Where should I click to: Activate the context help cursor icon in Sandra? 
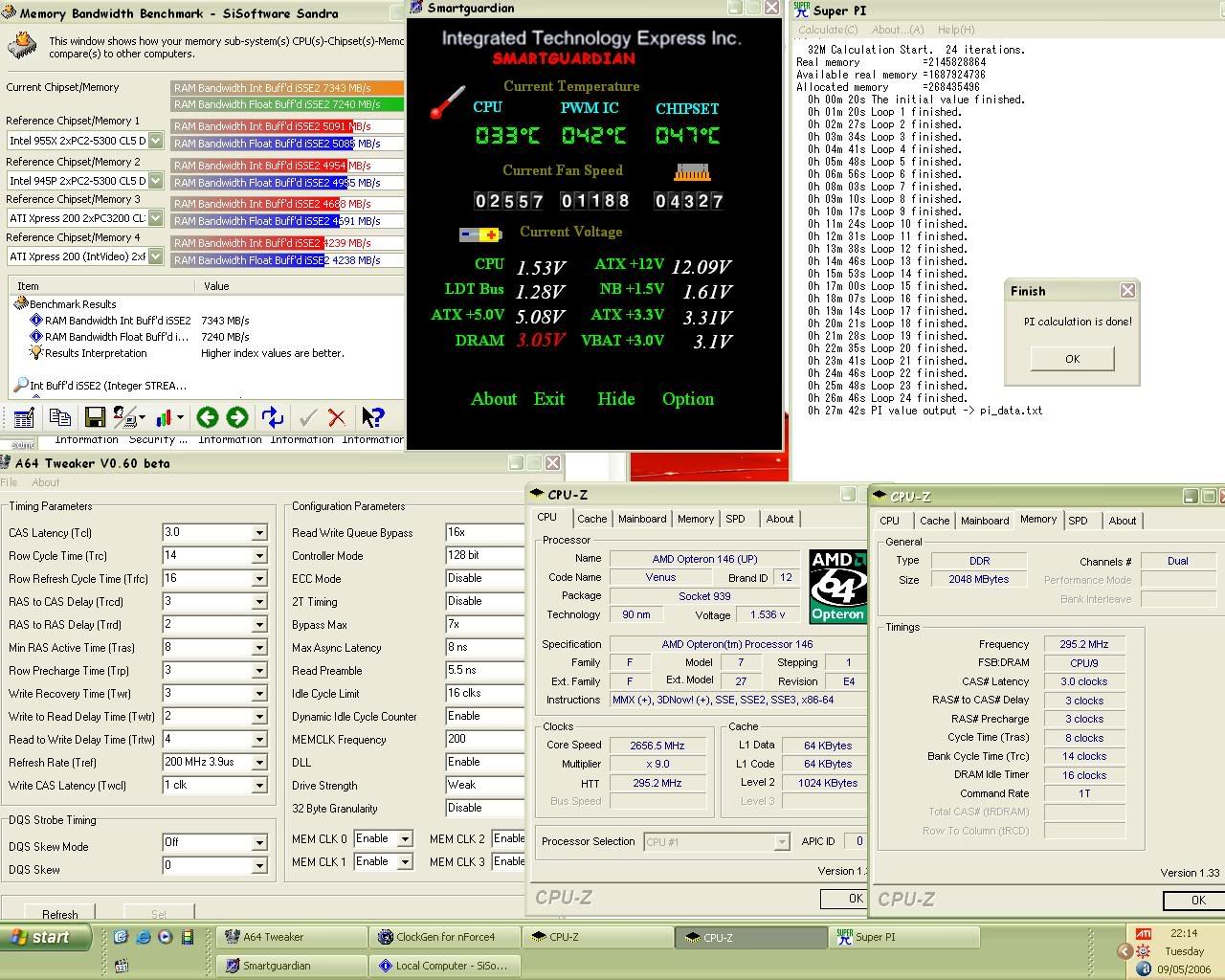click(x=372, y=417)
